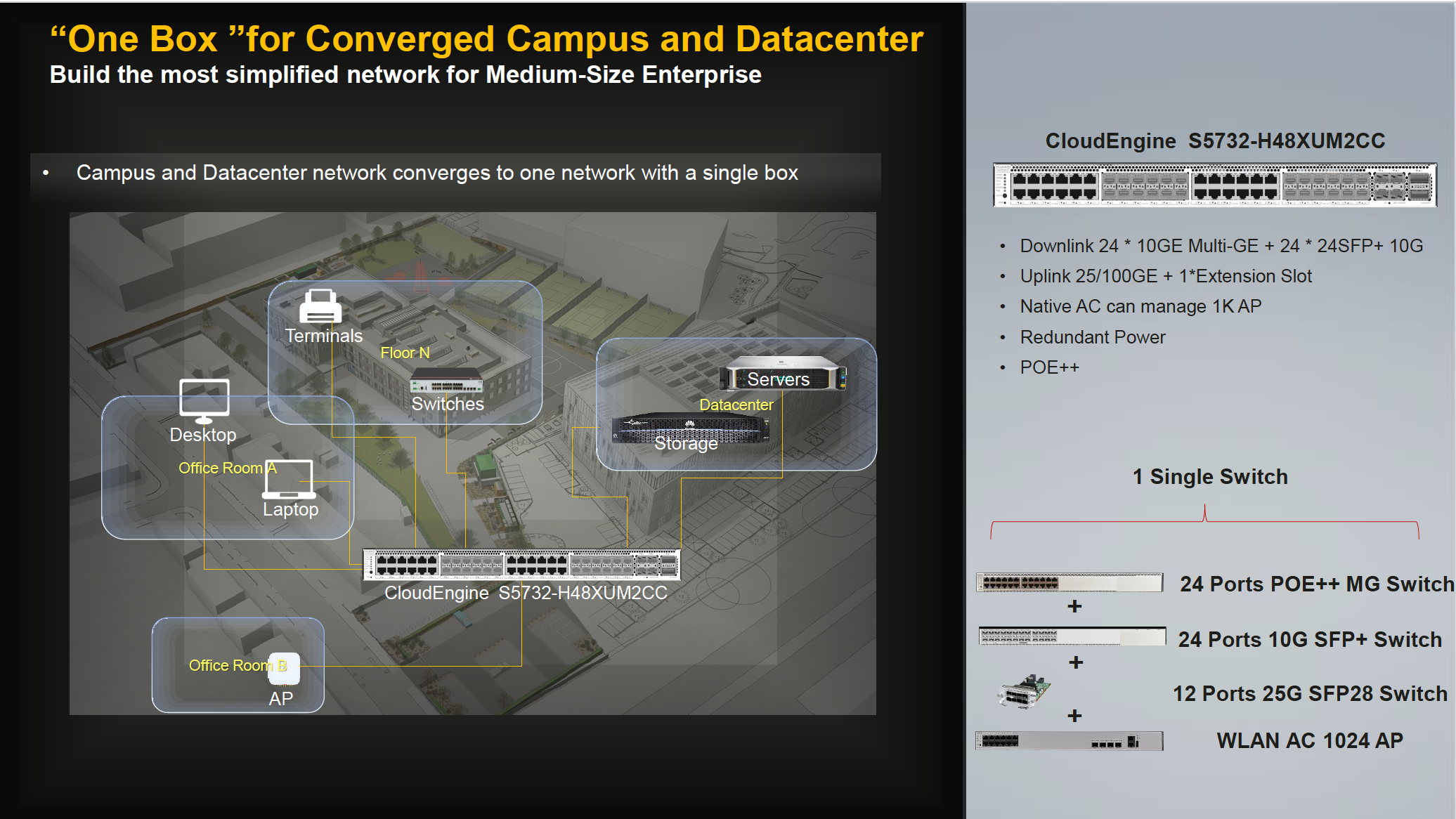1456x819 pixels.
Task: Select '12 Ports 25G SFP28 Switch' text
Action: pos(1310,693)
